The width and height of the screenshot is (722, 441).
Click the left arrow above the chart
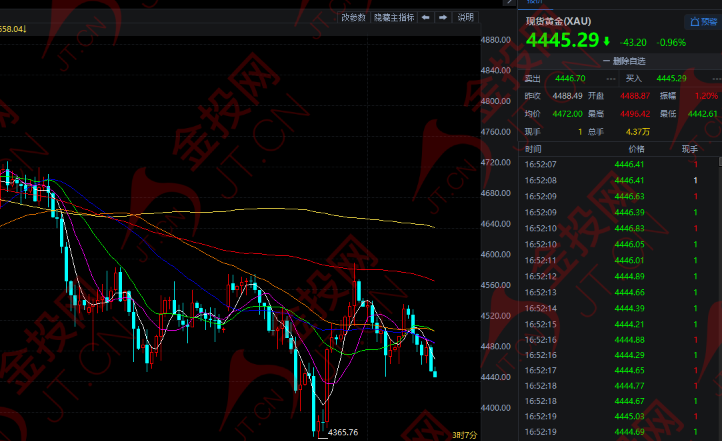pos(425,17)
